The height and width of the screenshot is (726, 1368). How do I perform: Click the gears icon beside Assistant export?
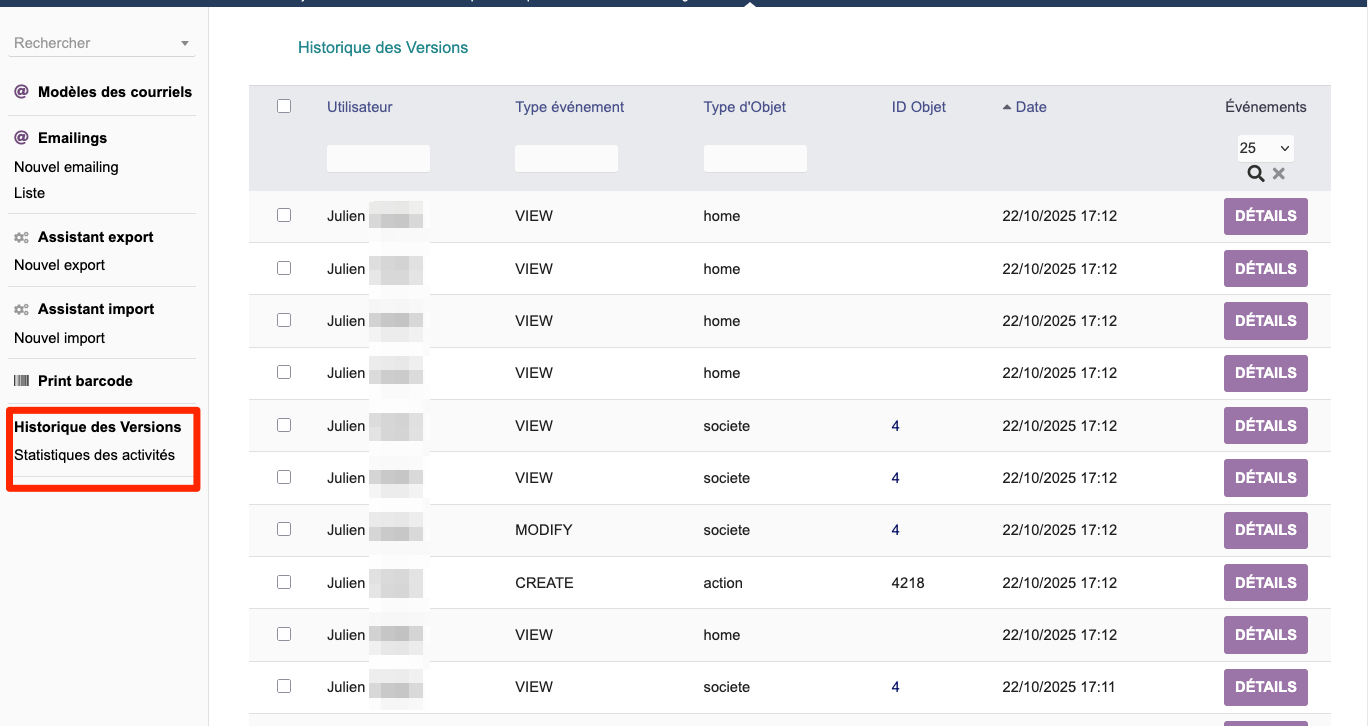(21, 238)
